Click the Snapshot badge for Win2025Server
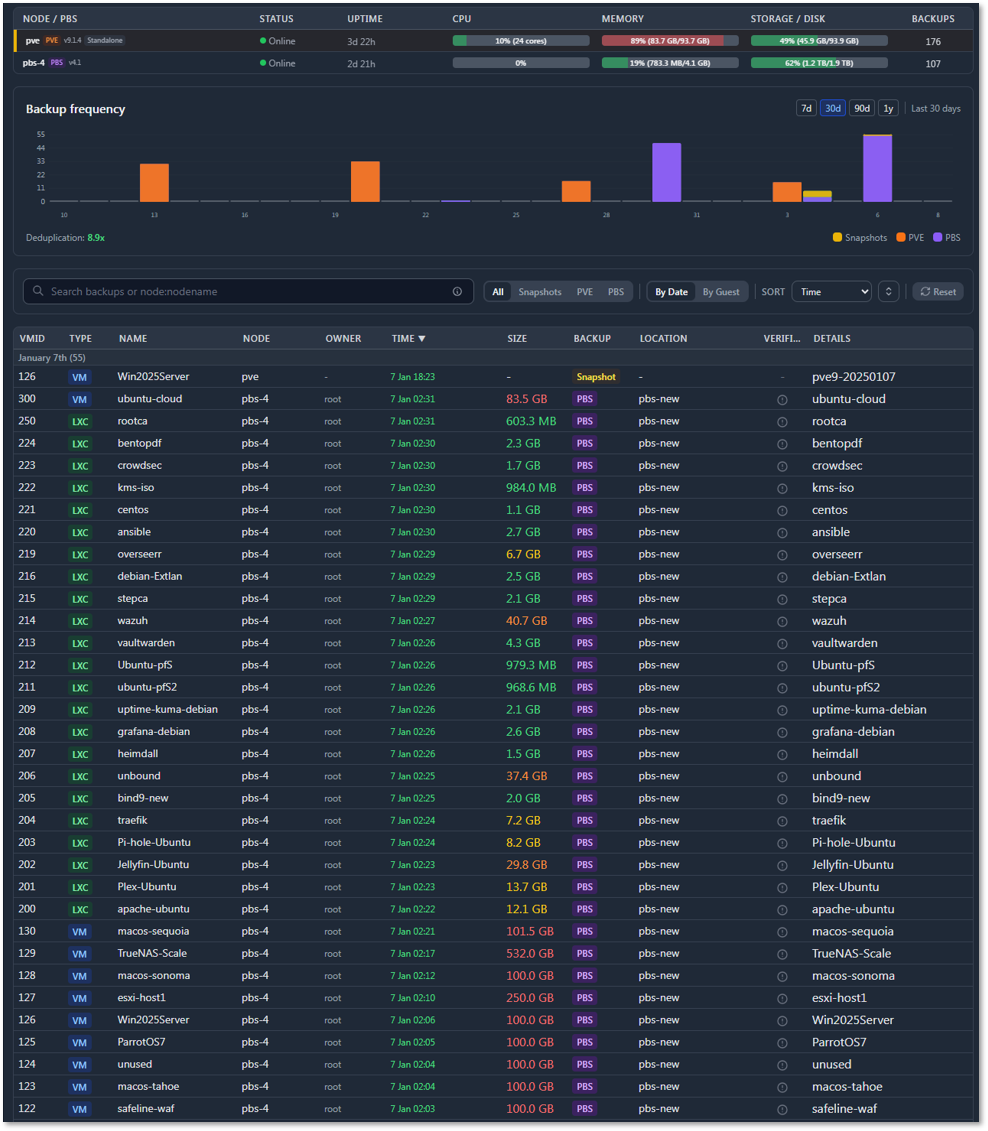The height and width of the screenshot is (1131, 988). (x=596, y=376)
